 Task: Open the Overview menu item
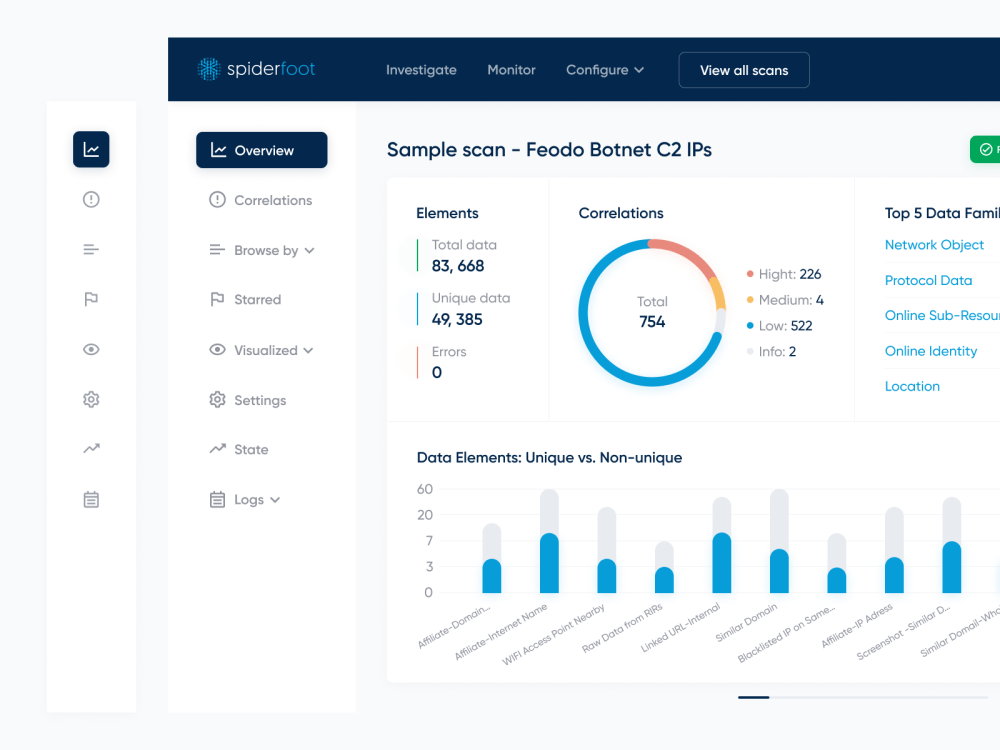(261, 150)
